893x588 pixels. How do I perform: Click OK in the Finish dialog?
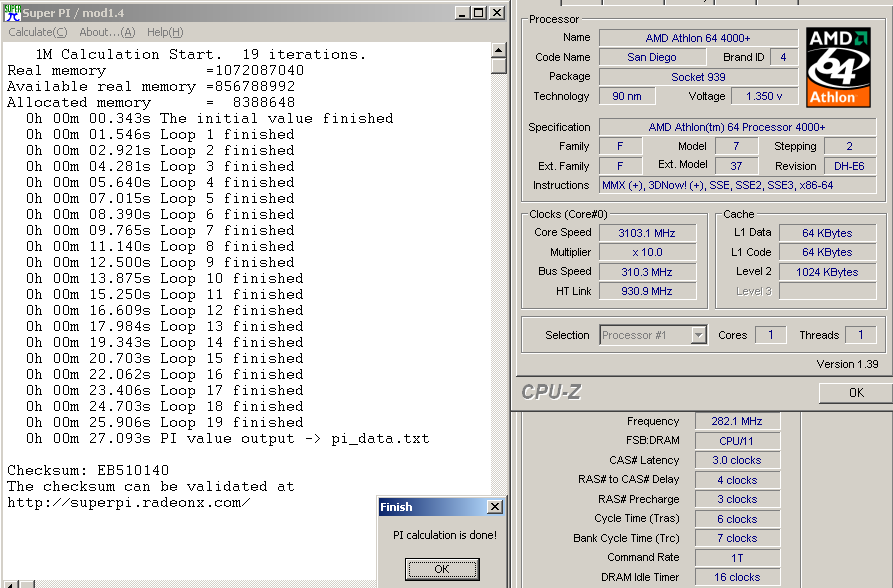(x=442, y=569)
